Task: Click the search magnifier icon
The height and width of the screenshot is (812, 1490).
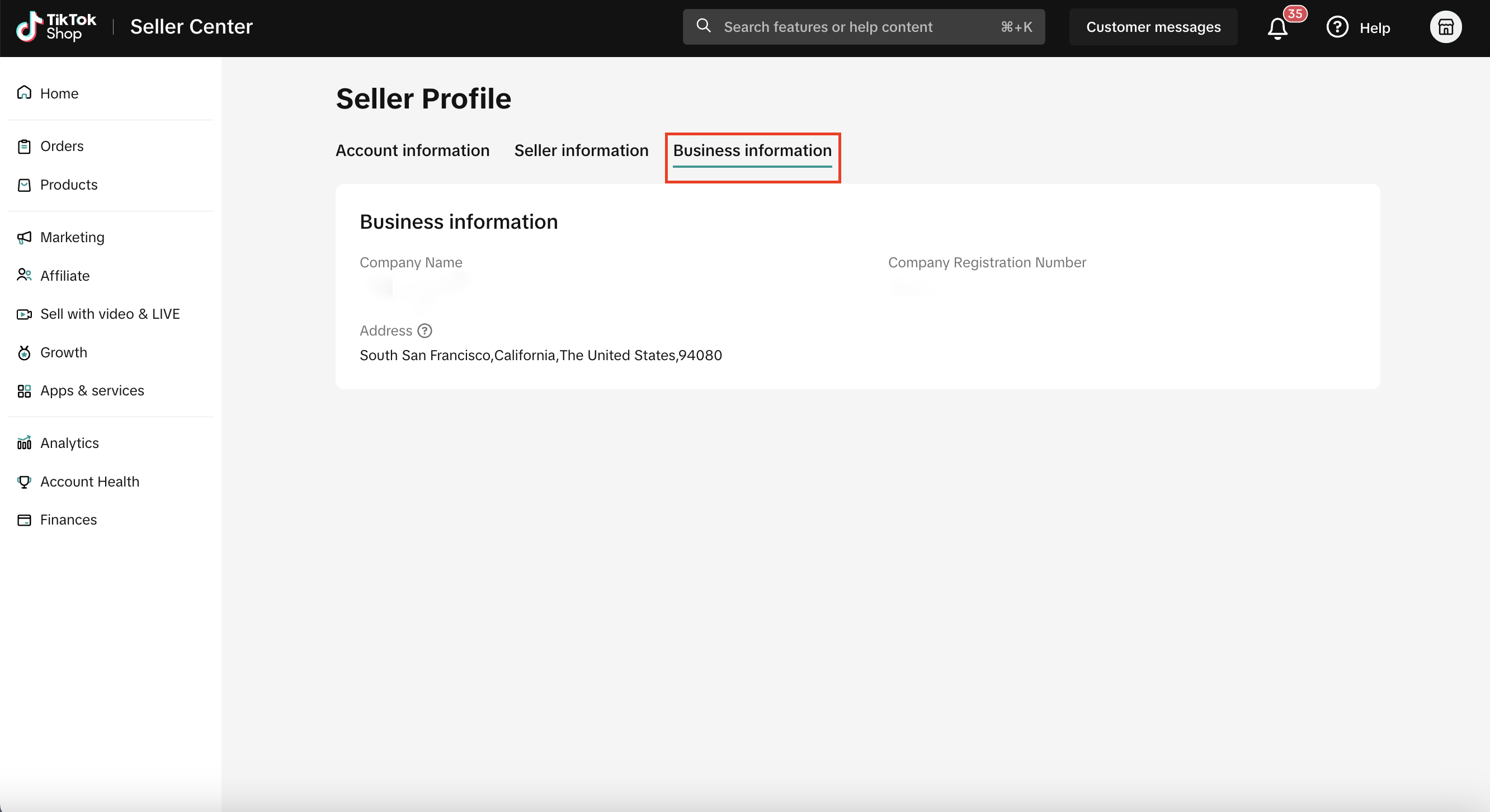Action: (x=704, y=26)
